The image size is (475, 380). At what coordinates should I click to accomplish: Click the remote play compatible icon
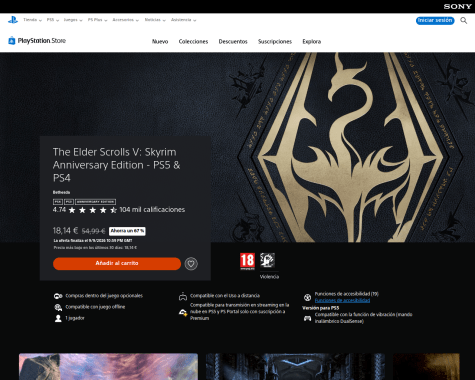183,296
